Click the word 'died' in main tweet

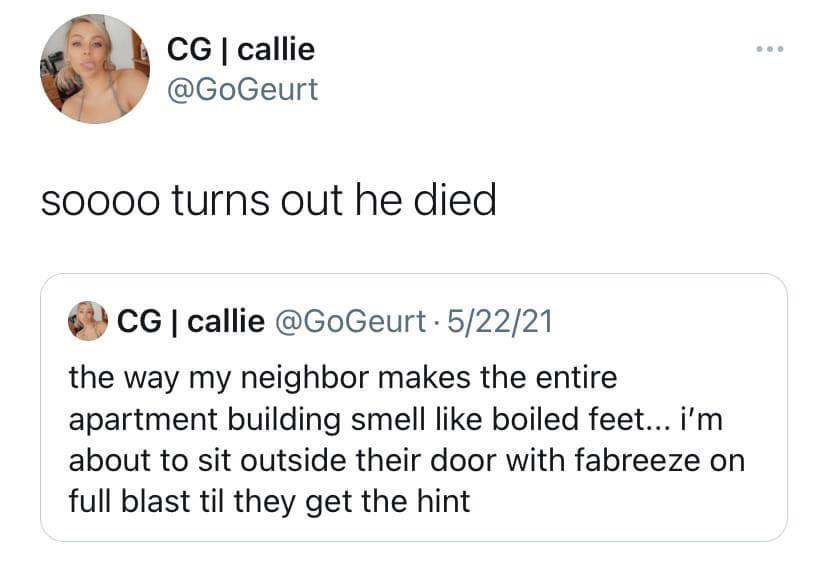(x=455, y=200)
